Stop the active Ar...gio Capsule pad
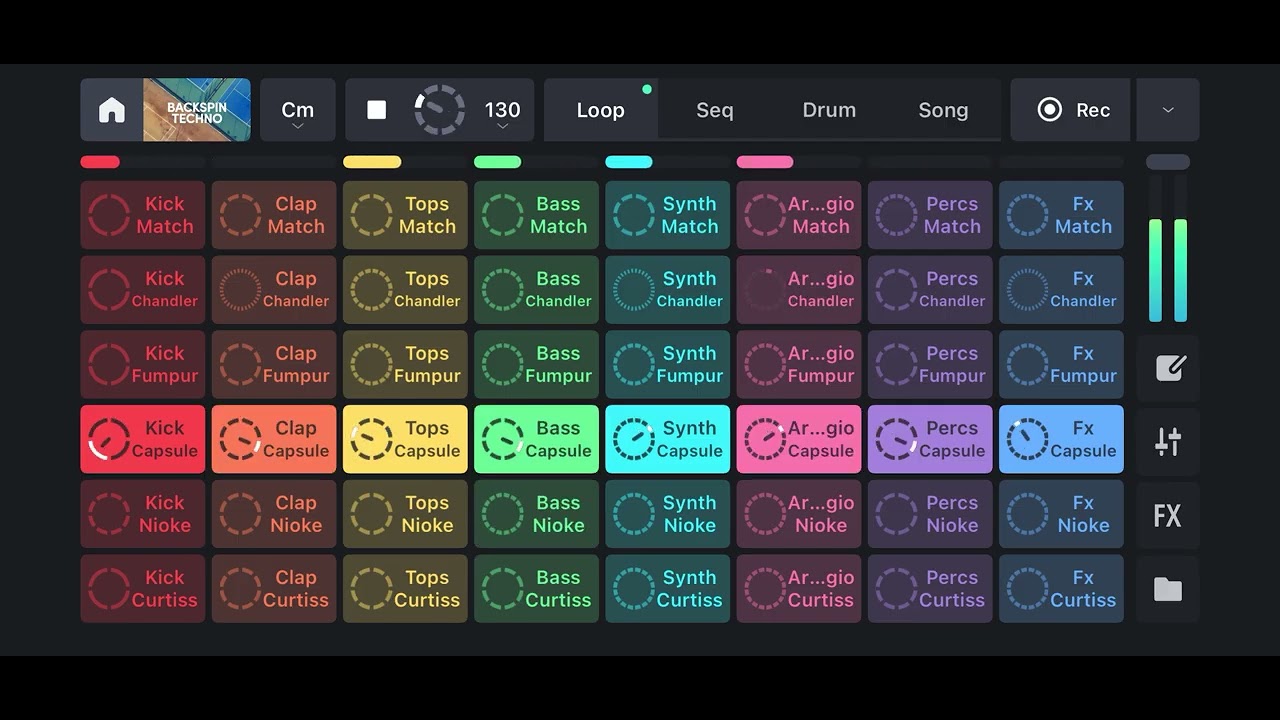Viewport: 1280px width, 720px height. click(x=799, y=439)
